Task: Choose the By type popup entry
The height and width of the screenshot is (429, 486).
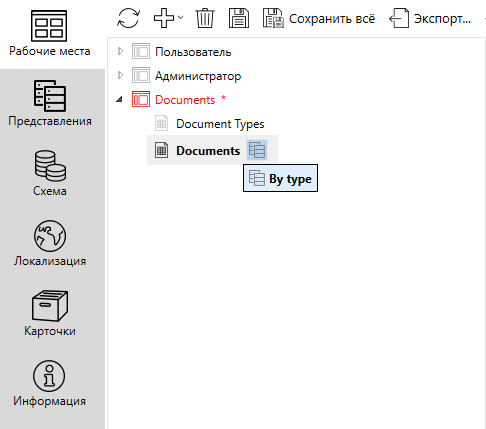Action: (280, 178)
